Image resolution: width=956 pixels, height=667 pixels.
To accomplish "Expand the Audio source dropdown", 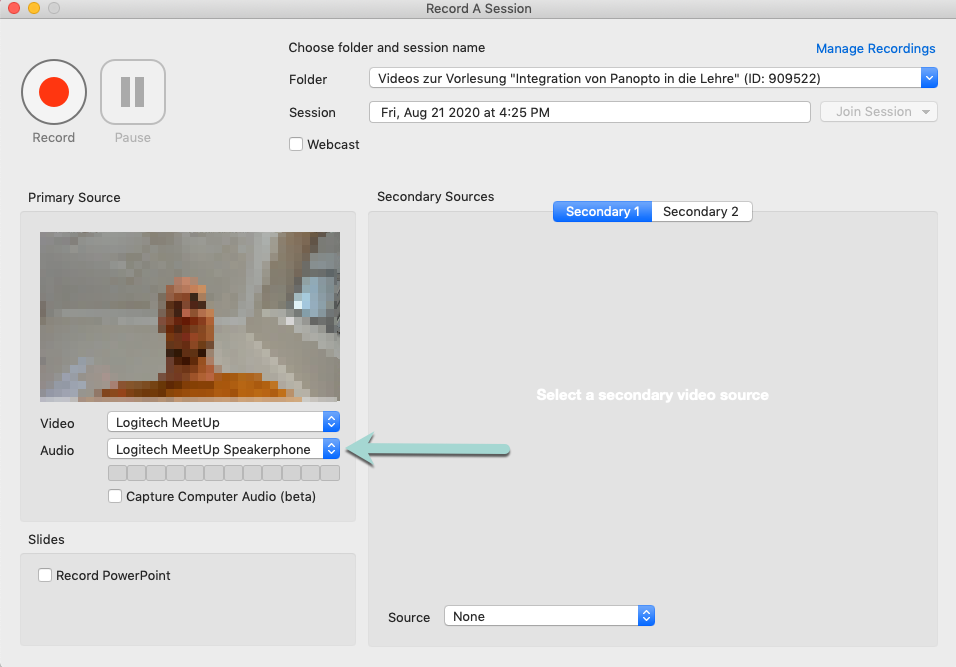I will click(x=223, y=449).
